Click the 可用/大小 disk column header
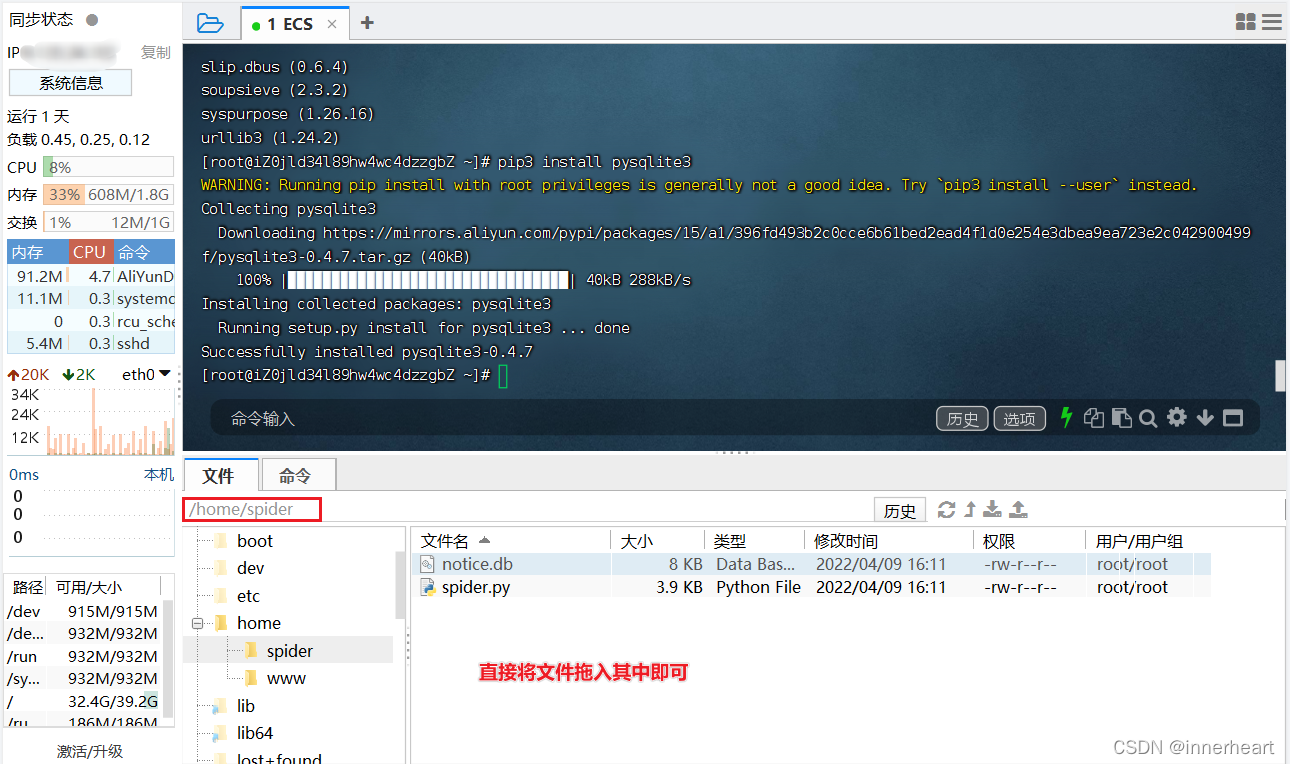This screenshot has width=1290, height=764. point(89,587)
